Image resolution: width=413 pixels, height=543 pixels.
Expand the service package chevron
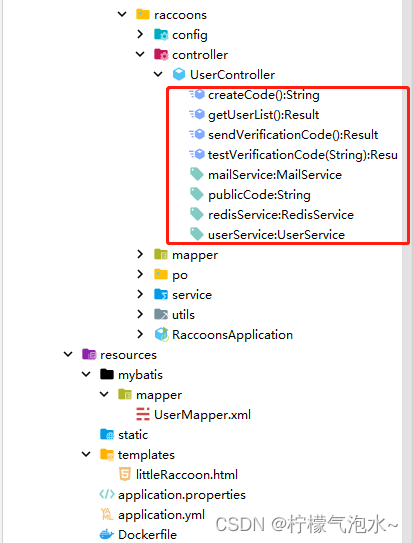coord(140,294)
